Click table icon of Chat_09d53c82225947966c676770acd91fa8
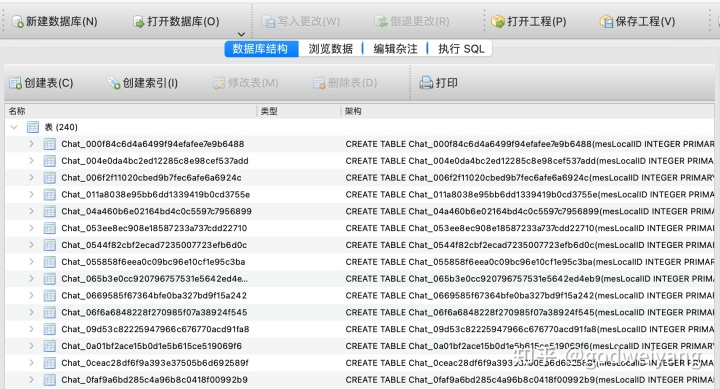This screenshot has width=720, height=389. click(x=50, y=329)
